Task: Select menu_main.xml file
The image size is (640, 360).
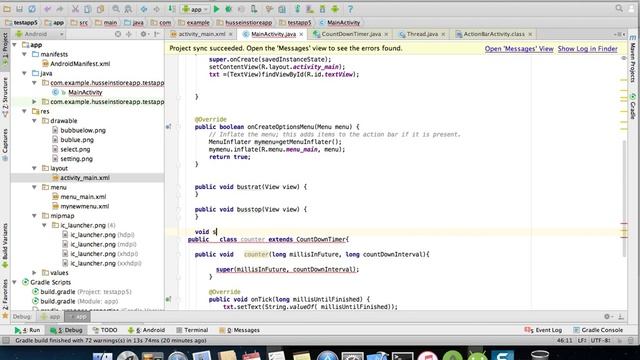Action: coord(83,197)
